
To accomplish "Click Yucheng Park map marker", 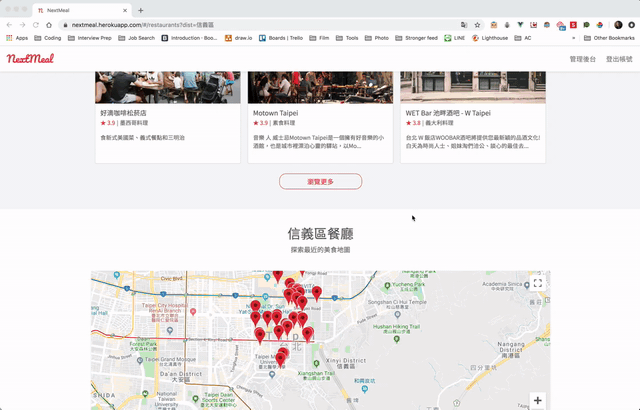I will (387, 285).
